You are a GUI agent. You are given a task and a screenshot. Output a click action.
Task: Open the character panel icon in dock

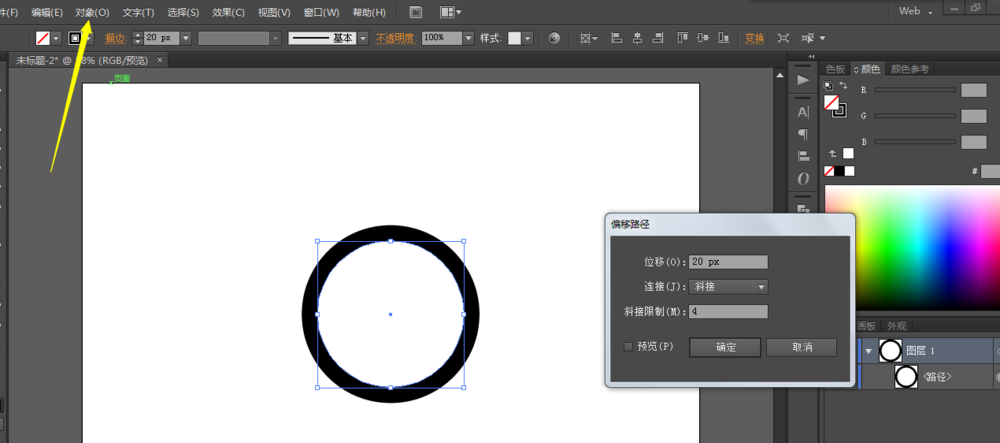pos(803,113)
